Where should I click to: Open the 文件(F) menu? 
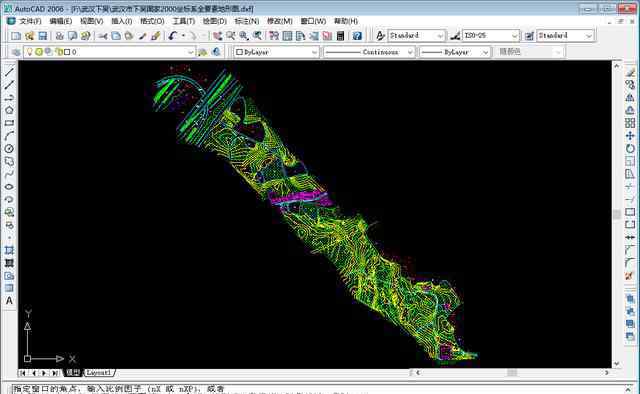(30, 21)
